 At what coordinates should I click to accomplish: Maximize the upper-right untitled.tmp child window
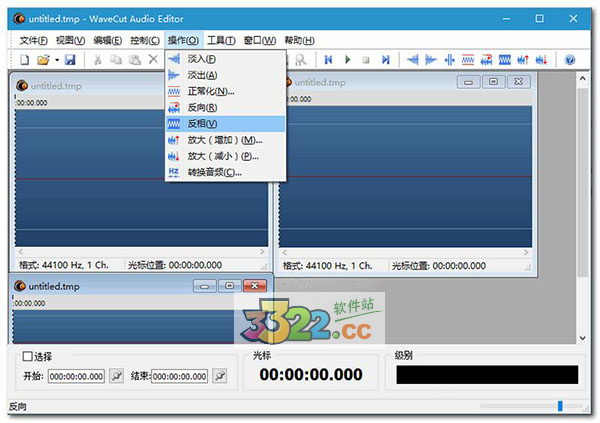coord(494,82)
